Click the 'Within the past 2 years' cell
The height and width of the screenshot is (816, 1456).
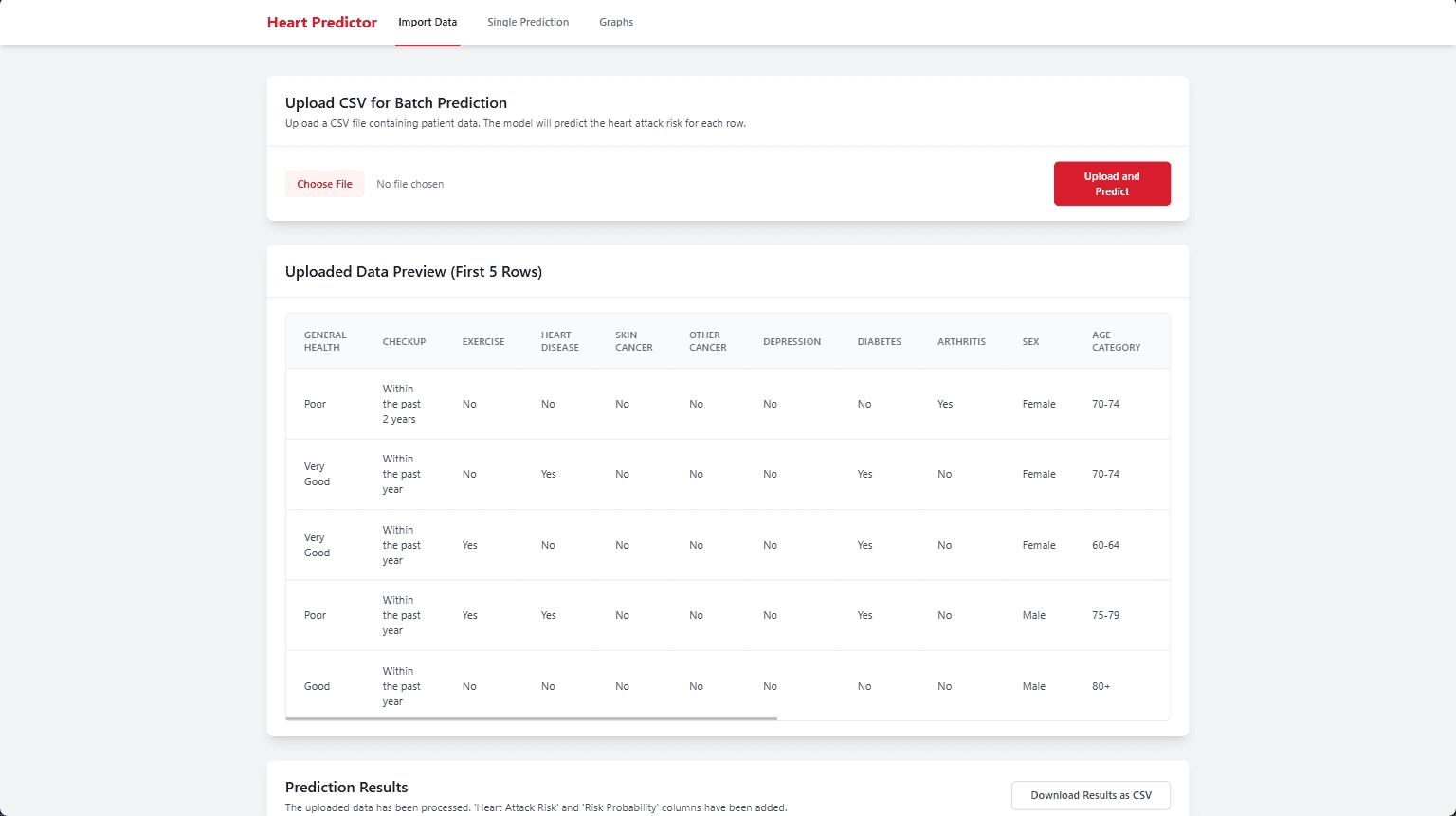coord(402,404)
